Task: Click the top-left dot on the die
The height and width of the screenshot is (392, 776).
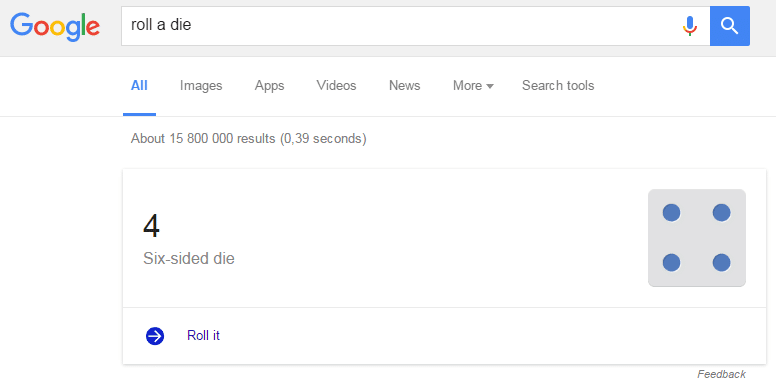Action: click(x=672, y=213)
